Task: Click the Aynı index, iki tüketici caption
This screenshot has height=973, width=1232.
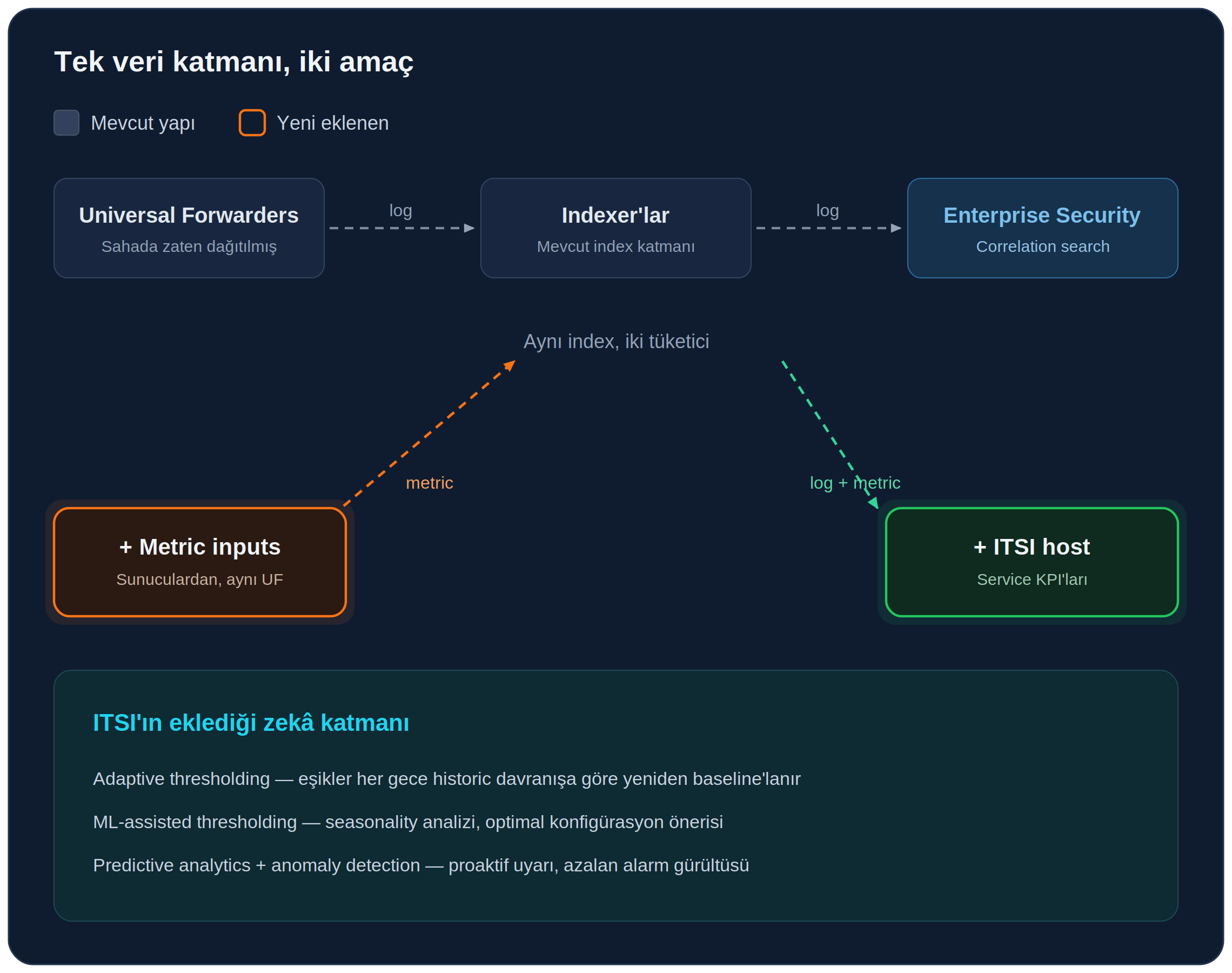Action: [616, 341]
